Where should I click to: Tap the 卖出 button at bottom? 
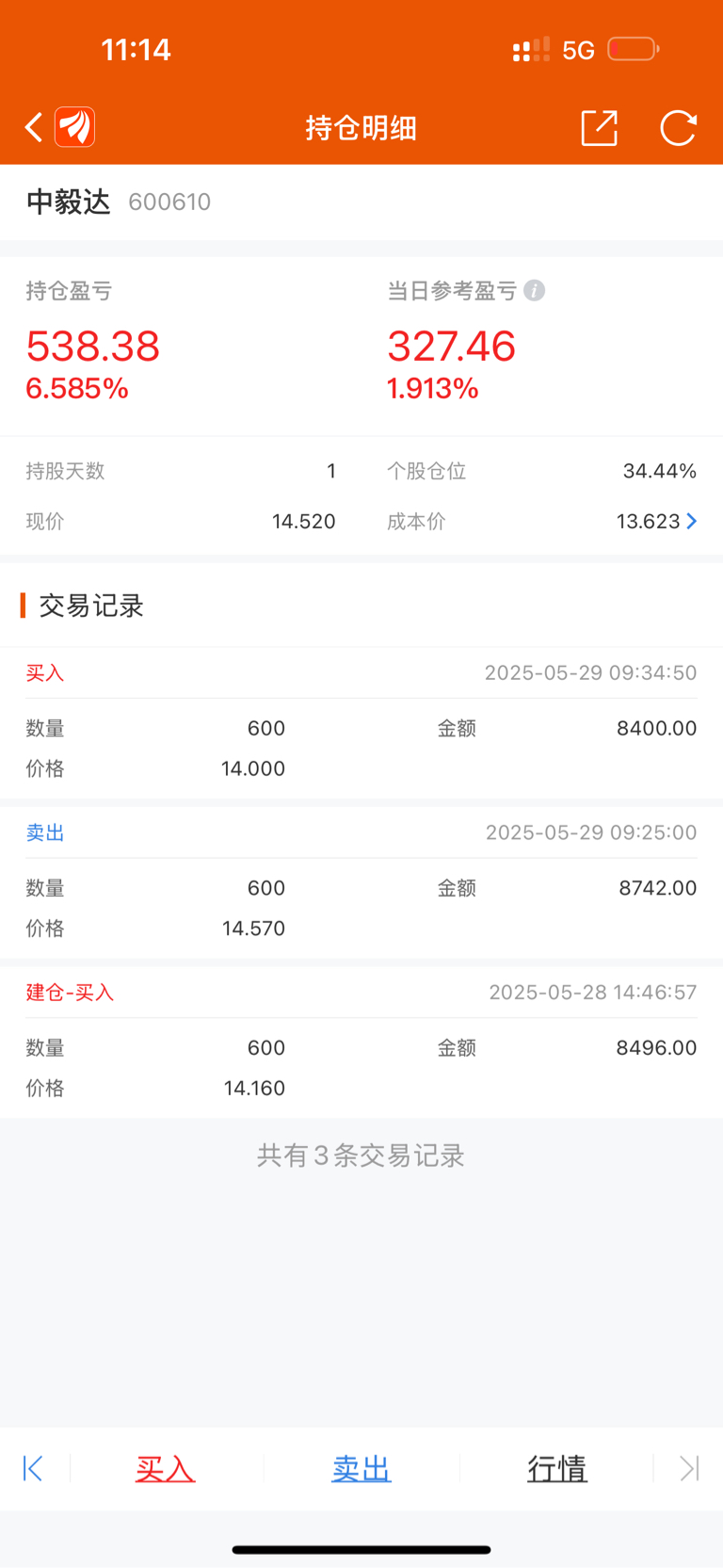361,1468
